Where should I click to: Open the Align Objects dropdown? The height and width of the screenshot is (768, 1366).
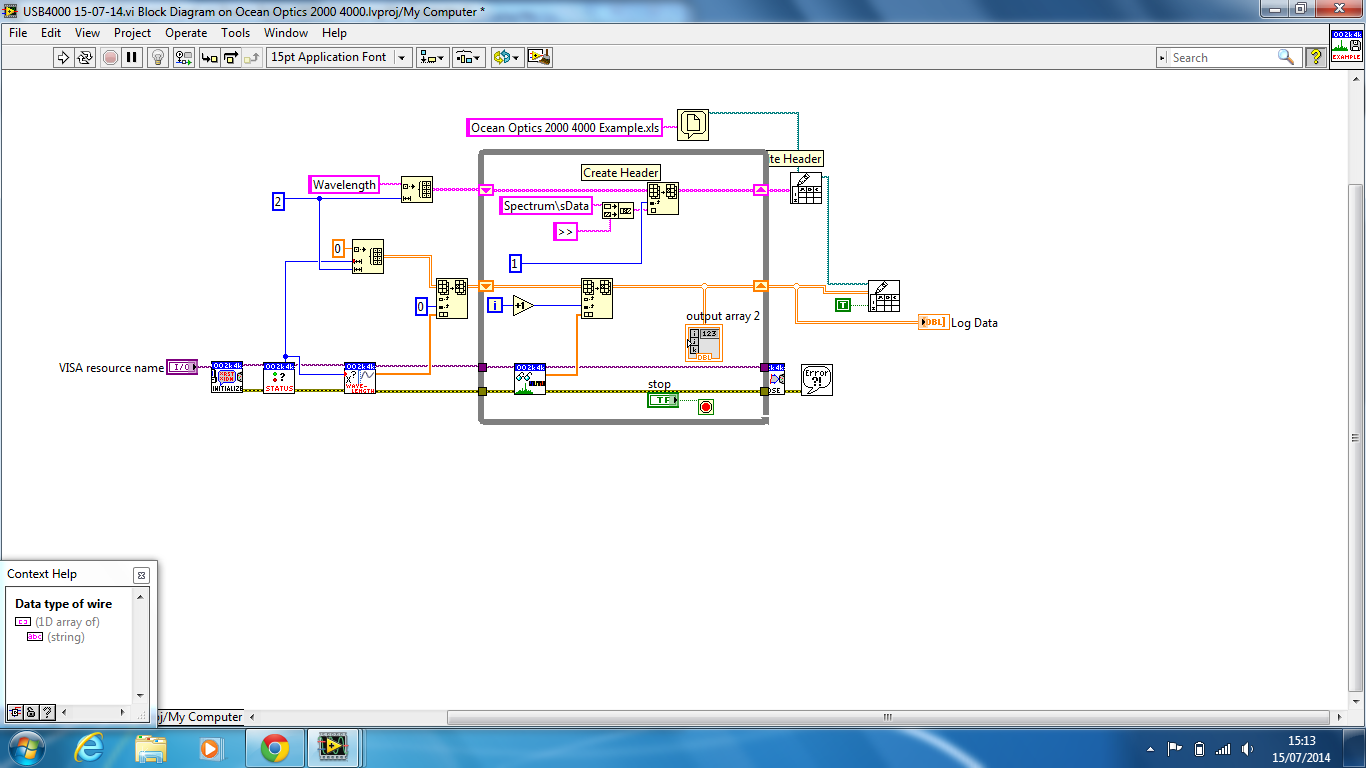[433, 57]
